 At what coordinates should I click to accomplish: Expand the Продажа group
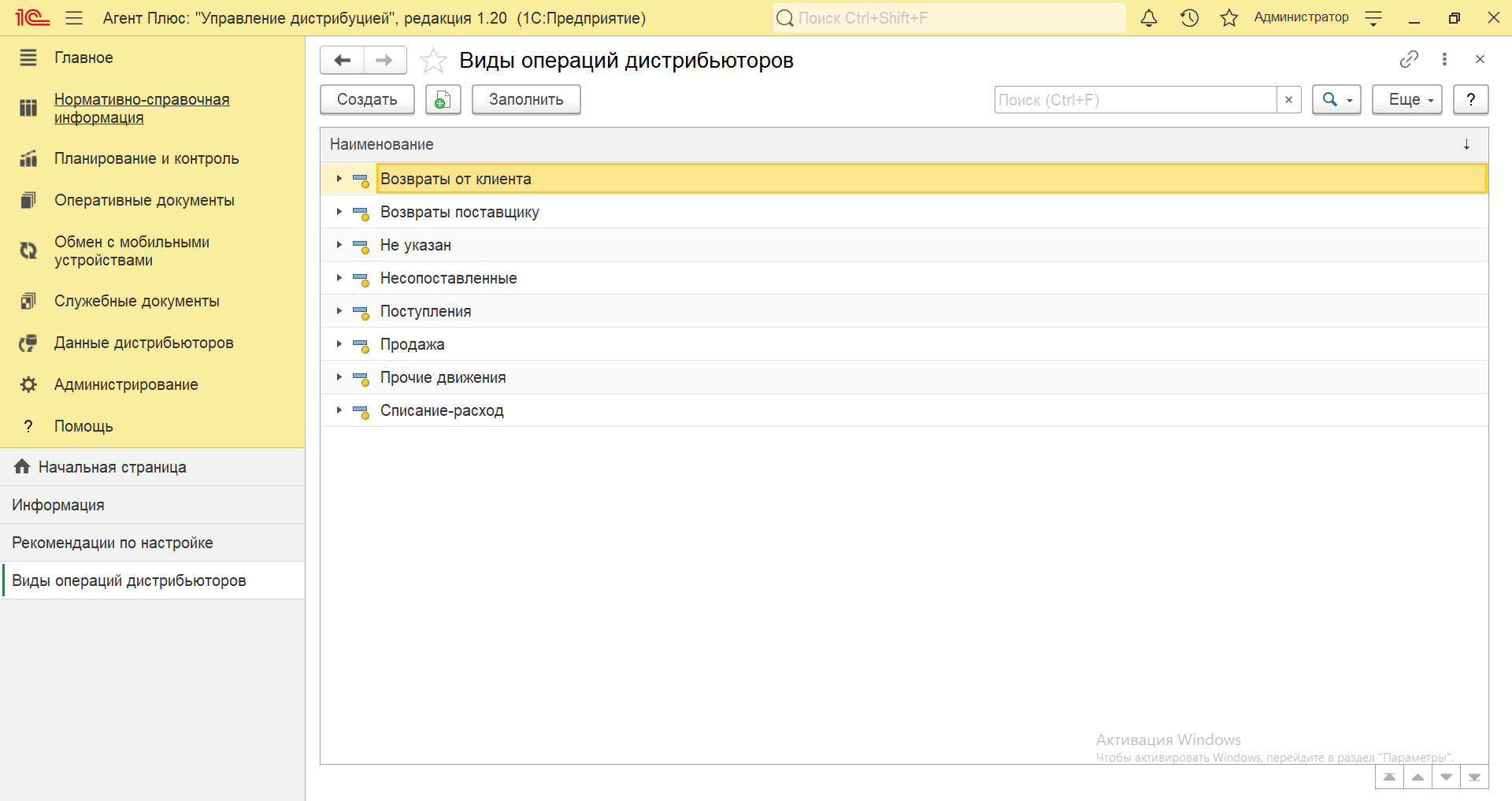339,344
